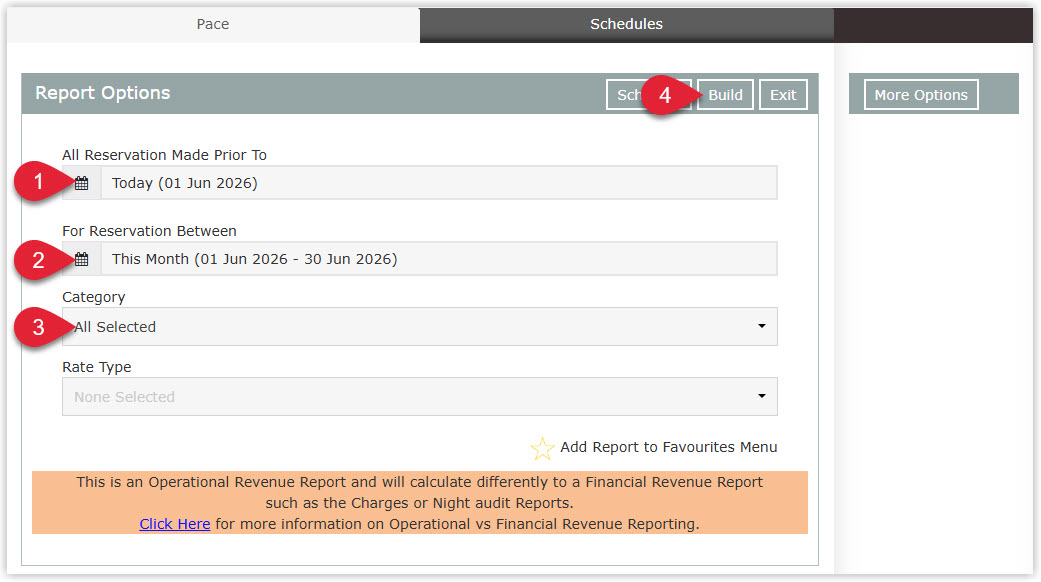Open More Options
Image resolution: width=1041 pixels, height=582 pixels.
tap(921, 95)
